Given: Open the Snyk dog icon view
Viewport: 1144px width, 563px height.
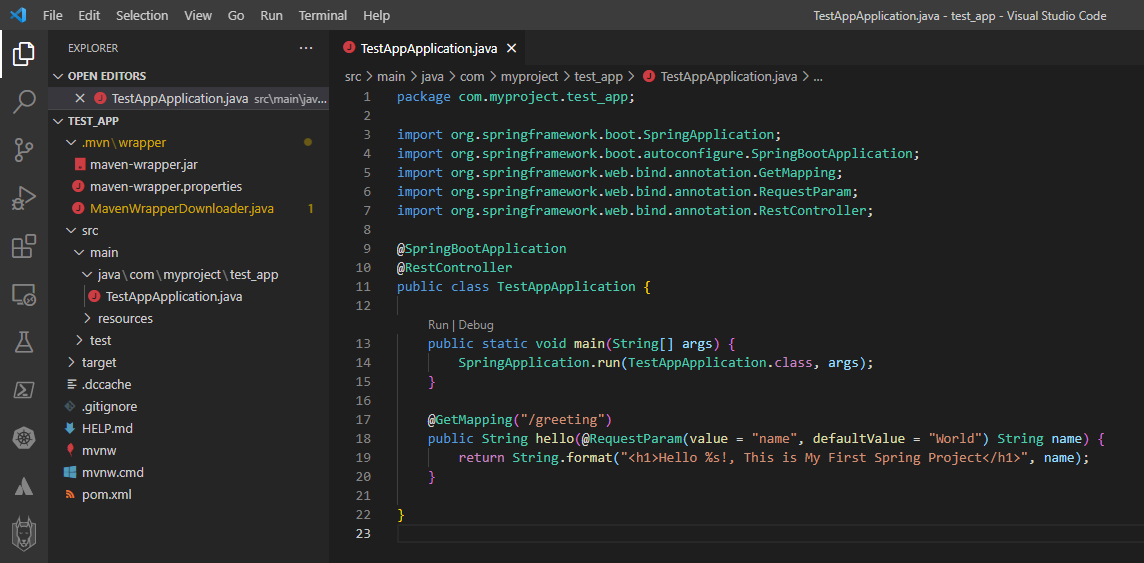Looking at the screenshot, I should [x=23, y=536].
